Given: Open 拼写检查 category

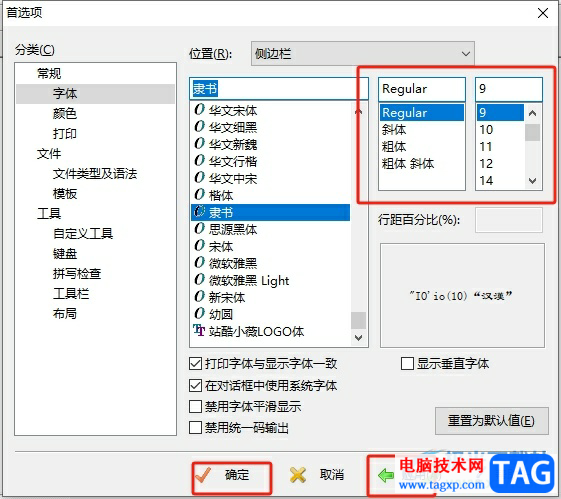Looking at the screenshot, I should click(77, 274).
